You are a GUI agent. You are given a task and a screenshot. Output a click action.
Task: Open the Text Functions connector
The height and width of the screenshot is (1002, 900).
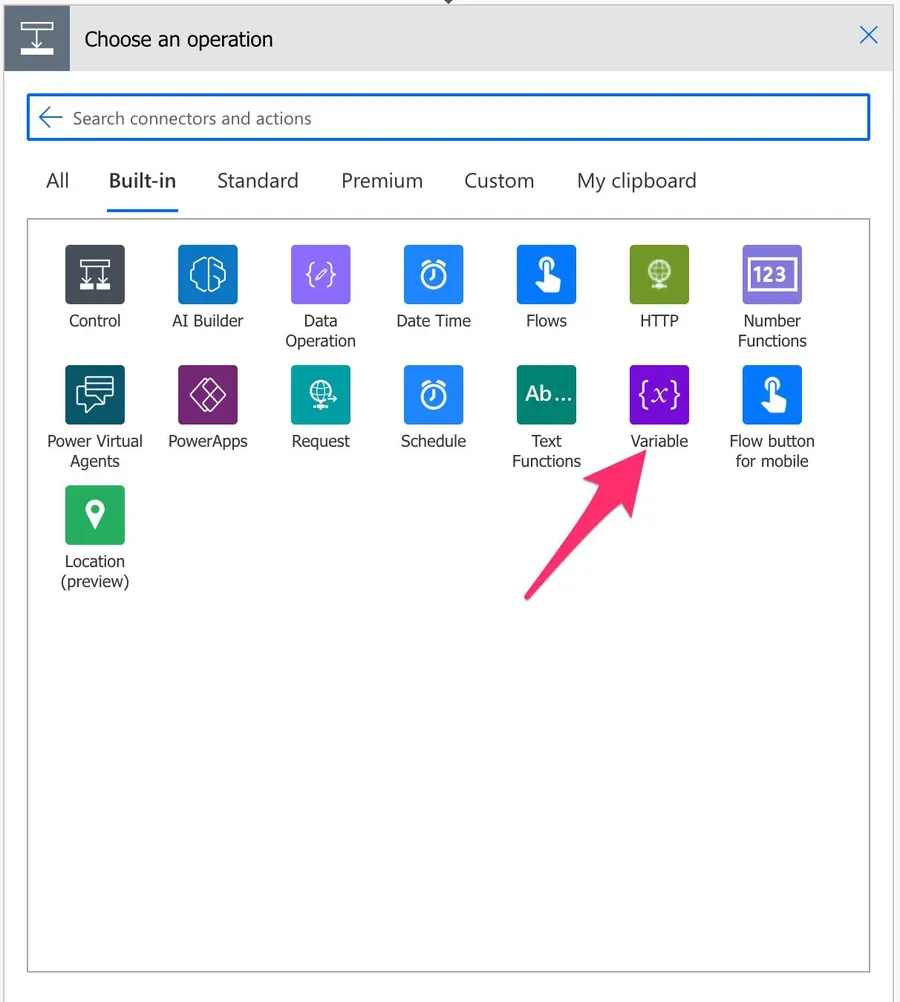546,395
